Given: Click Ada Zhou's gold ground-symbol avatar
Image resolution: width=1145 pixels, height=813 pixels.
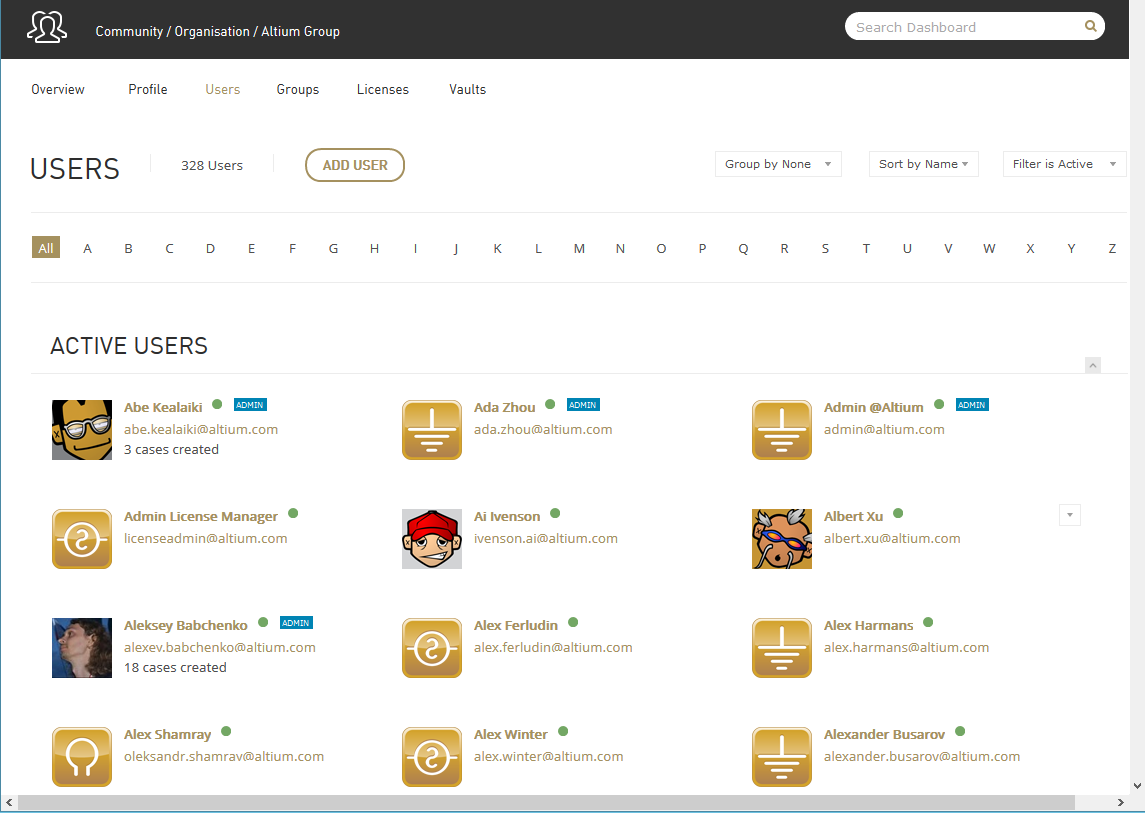Looking at the screenshot, I should click(x=432, y=430).
